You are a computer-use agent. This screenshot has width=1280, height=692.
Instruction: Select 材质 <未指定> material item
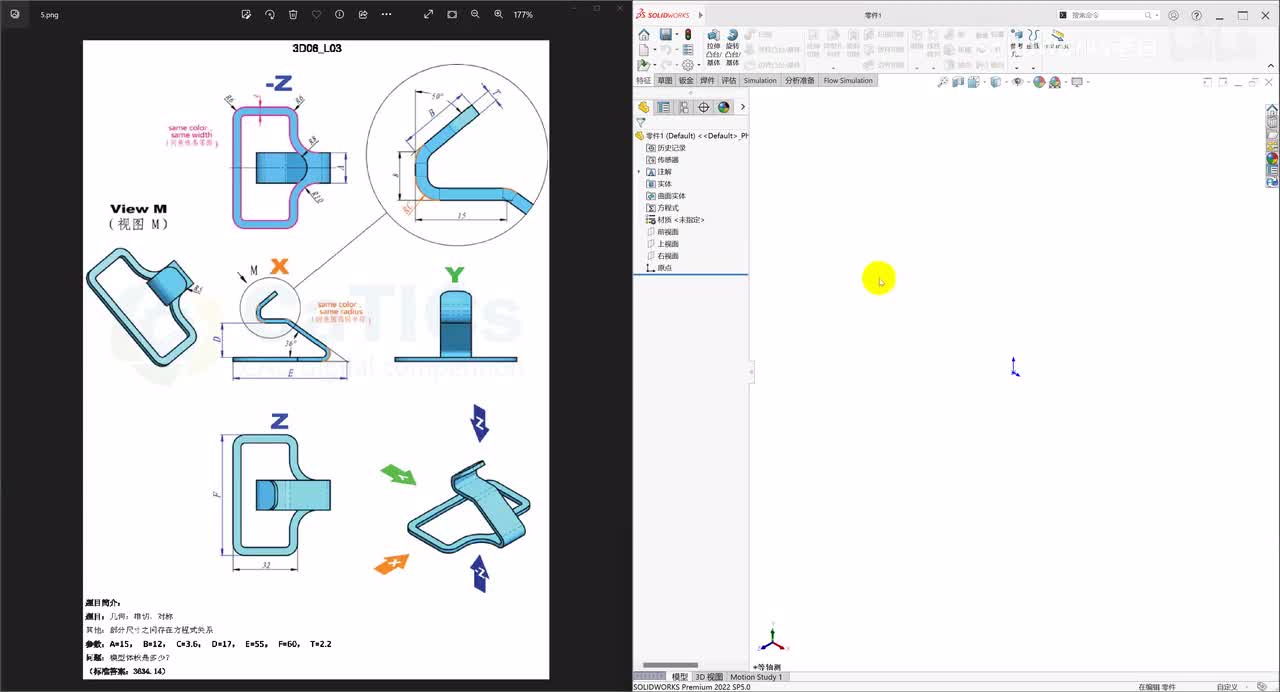pyautogui.click(x=675, y=220)
